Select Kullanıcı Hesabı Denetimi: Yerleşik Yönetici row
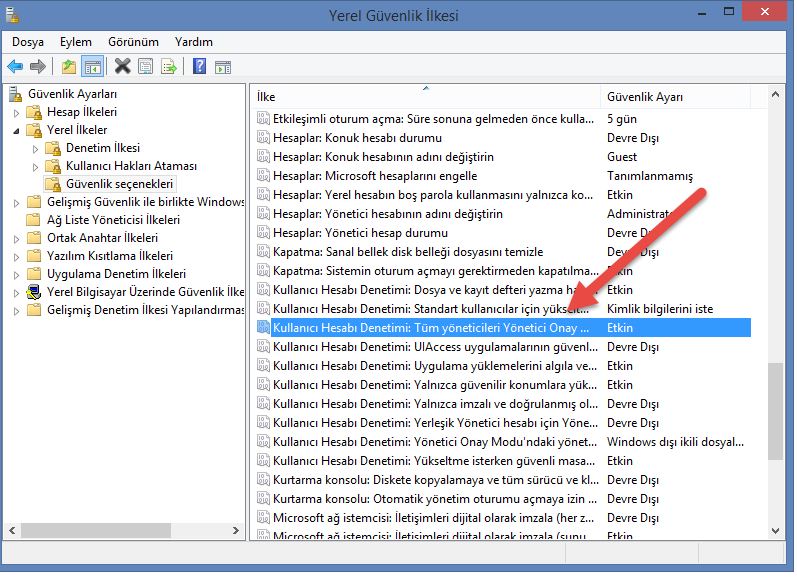 503,423
